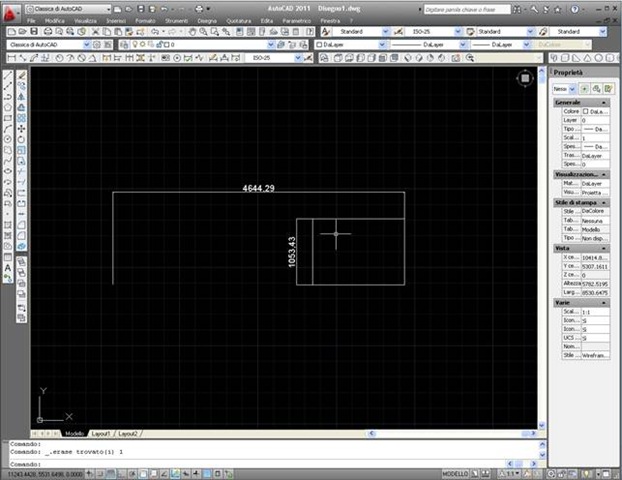Click the MODELLO button in status bar
This screenshot has width=622, height=480.
point(455,474)
